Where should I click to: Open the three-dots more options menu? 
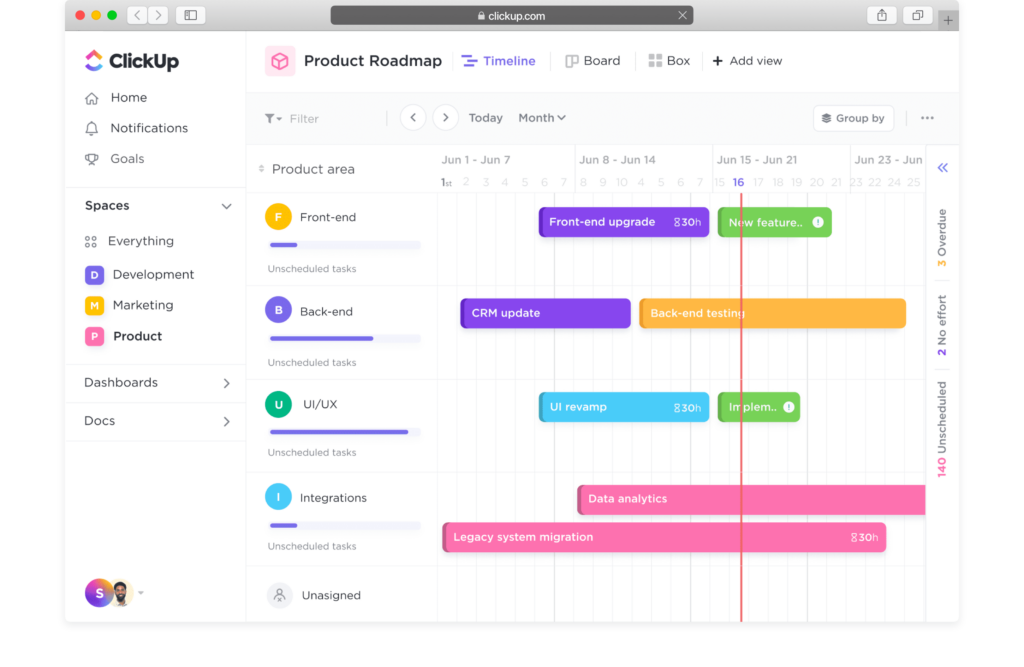927,118
